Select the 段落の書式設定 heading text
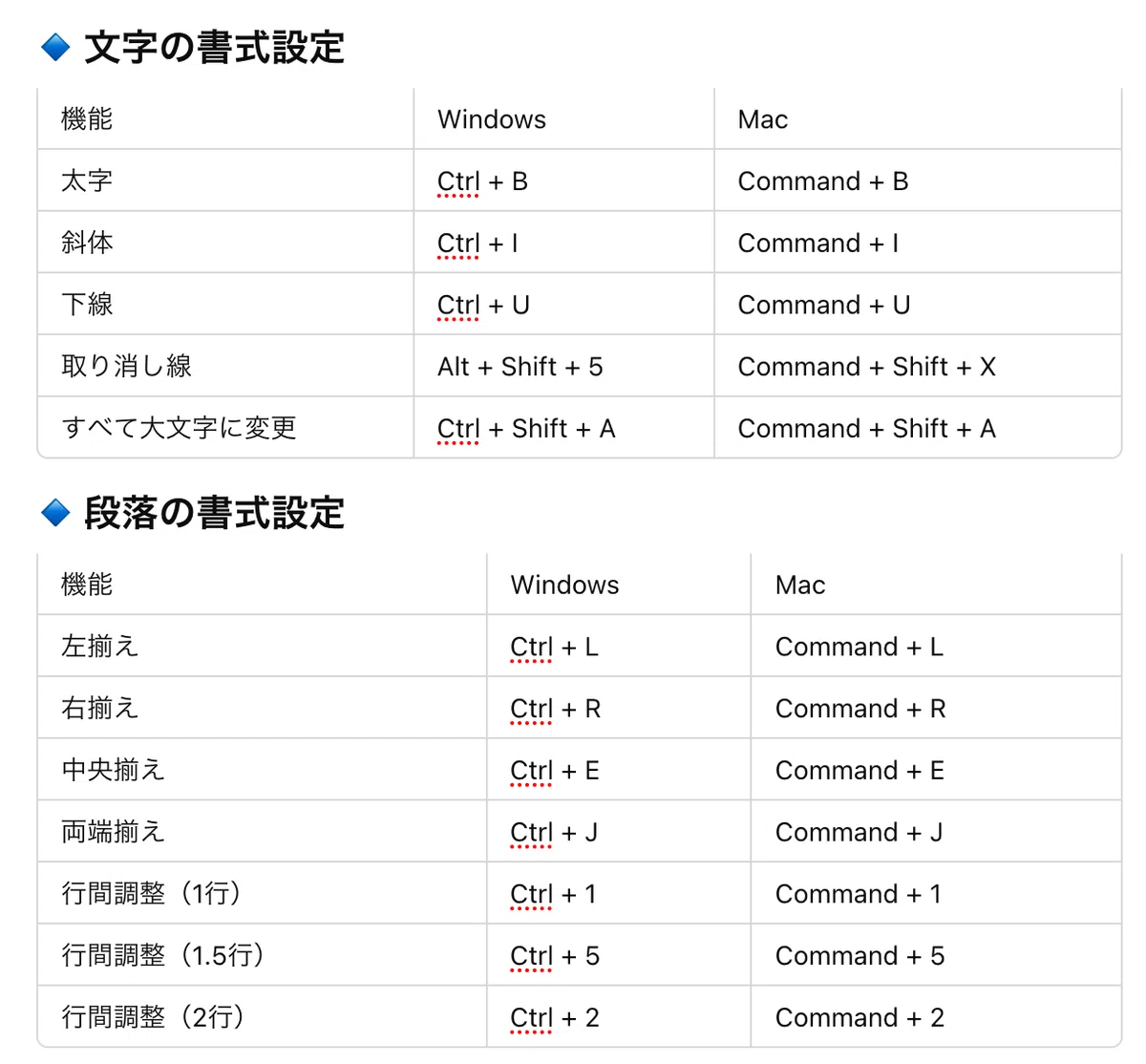Viewport: 1146px width, 1064px height. pos(215,513)
